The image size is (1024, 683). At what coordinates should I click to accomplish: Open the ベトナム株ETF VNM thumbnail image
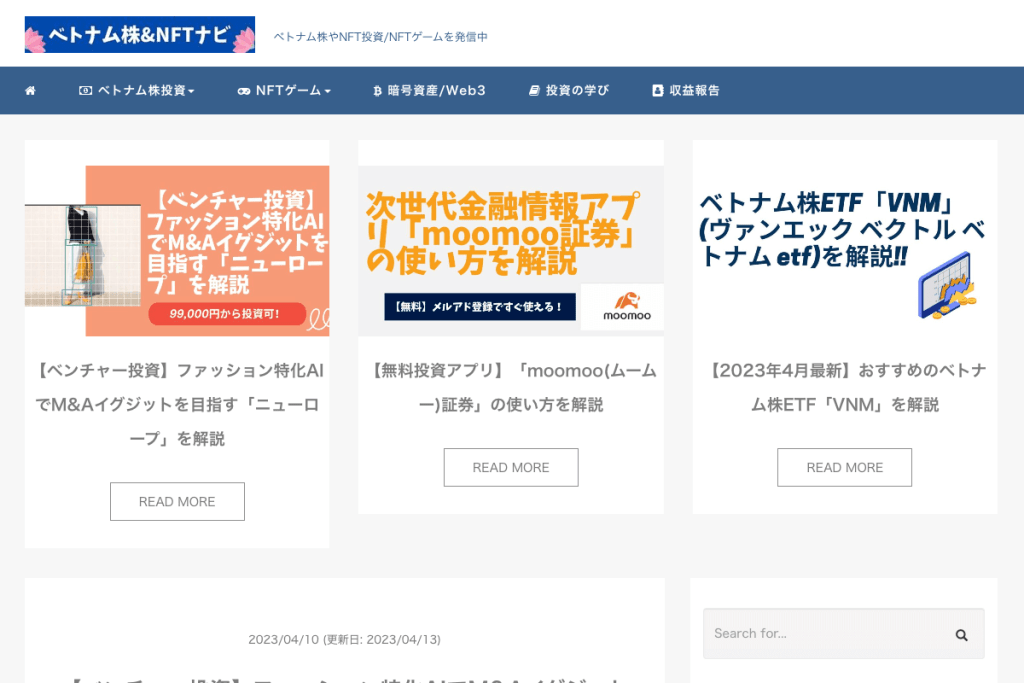click(x=844, y=251)
